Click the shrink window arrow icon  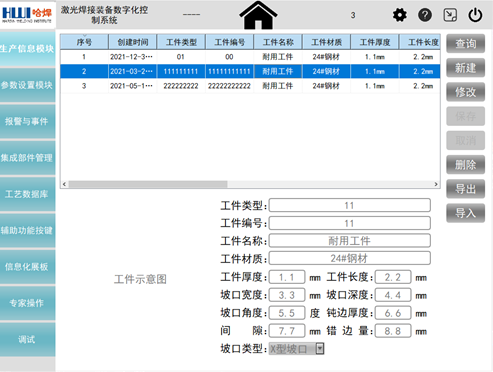point(450,15)
